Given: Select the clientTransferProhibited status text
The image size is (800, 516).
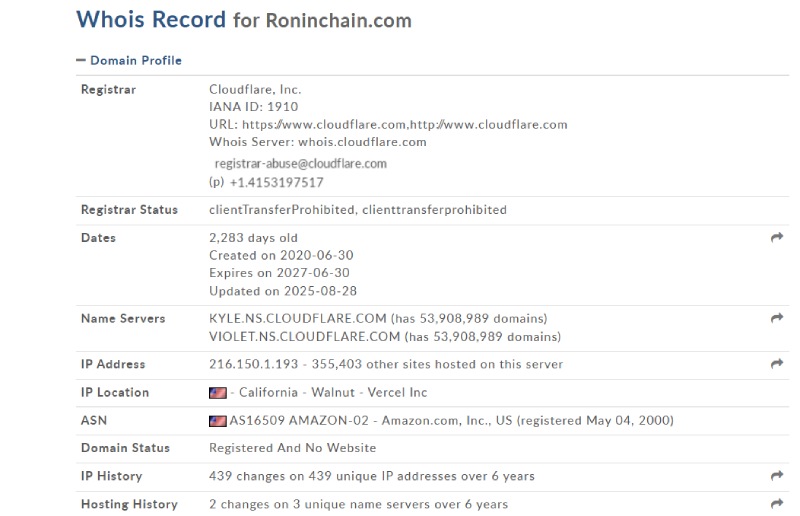Looking at the screenshot, I should 358,210.
